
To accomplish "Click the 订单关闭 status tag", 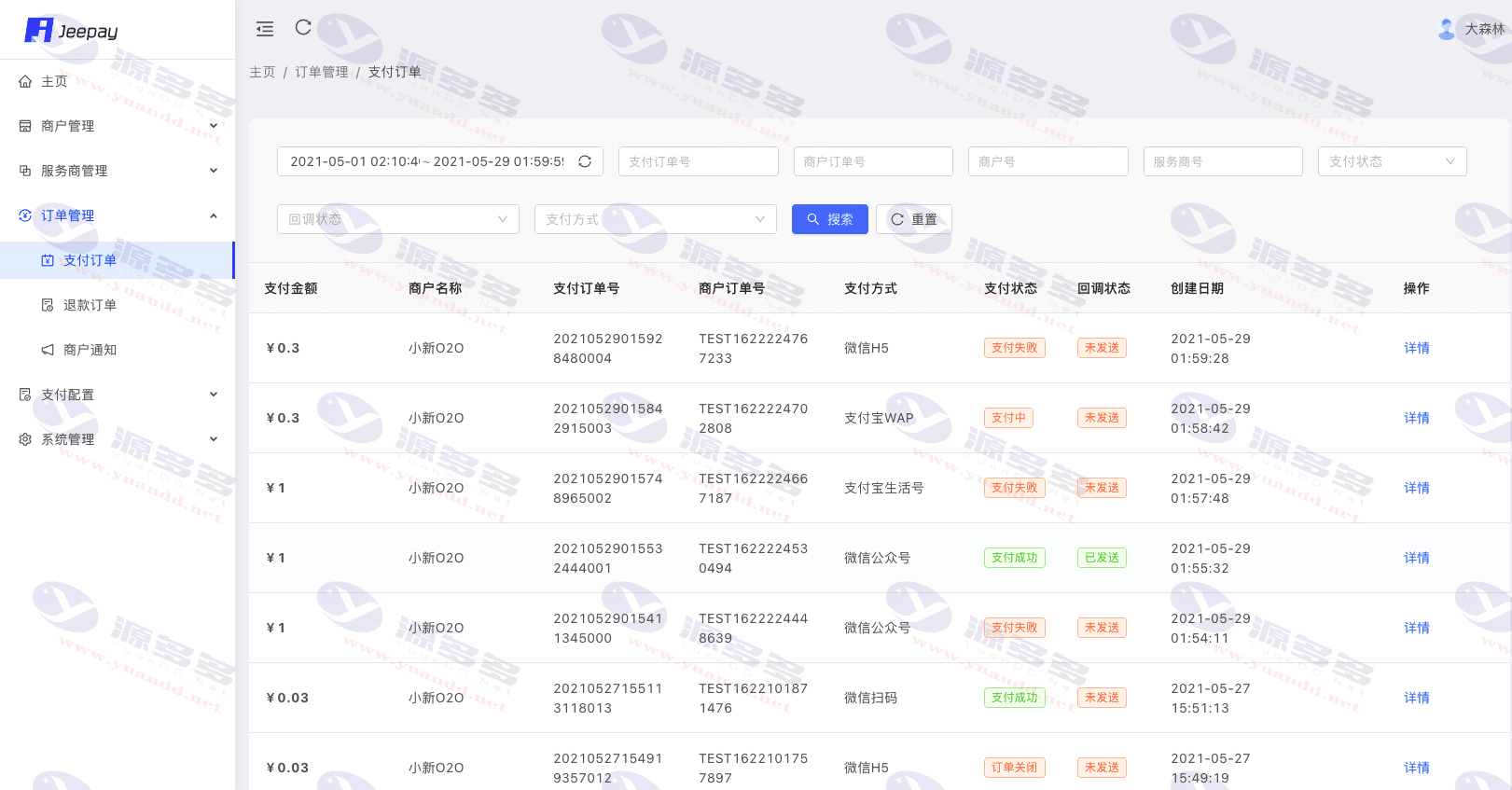I will click(1015, 768).
